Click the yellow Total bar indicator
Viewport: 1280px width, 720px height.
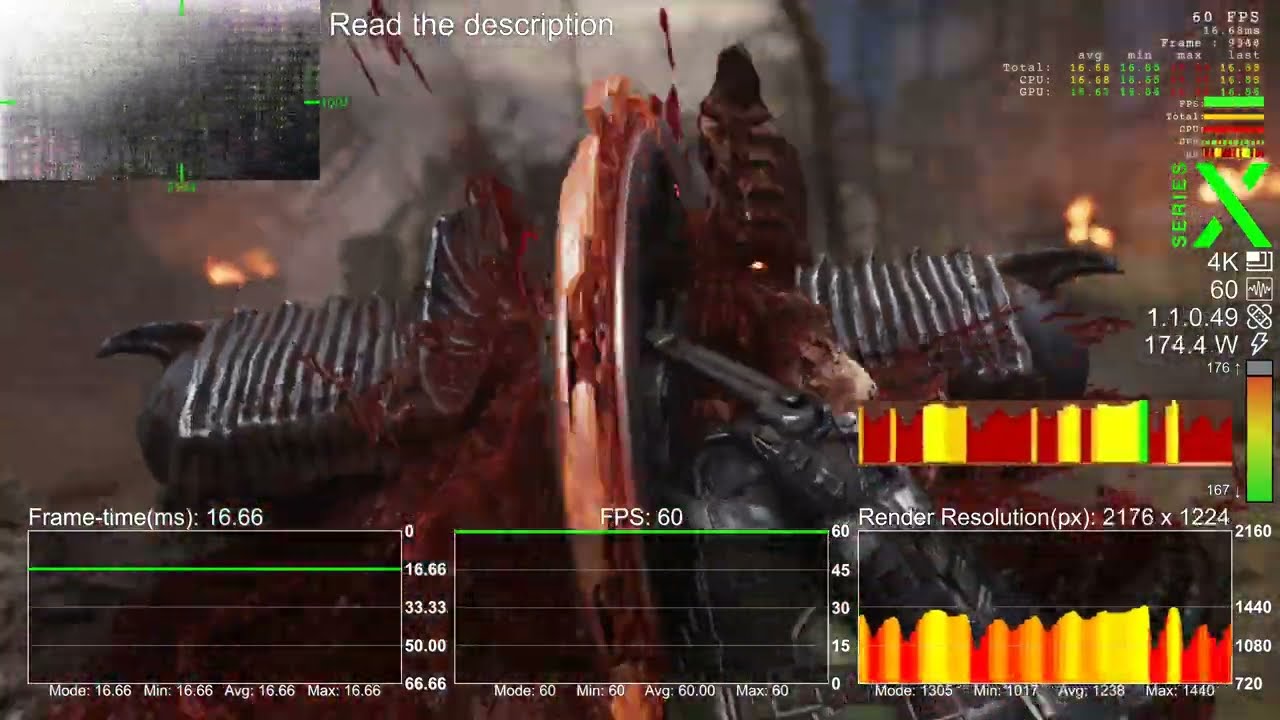[x=1234, y=117]
